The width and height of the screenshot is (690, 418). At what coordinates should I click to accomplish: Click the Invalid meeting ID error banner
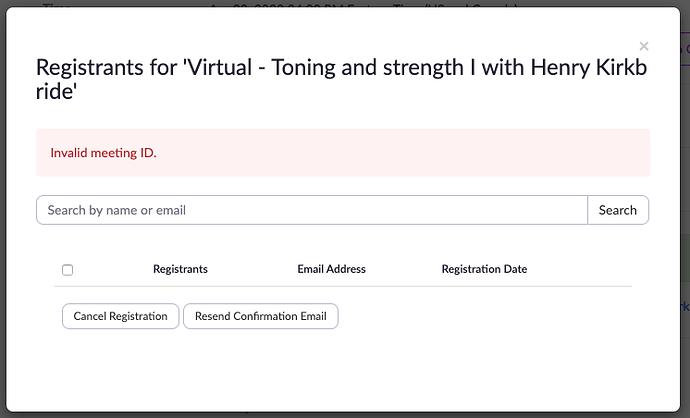click(x=343, y=153)
